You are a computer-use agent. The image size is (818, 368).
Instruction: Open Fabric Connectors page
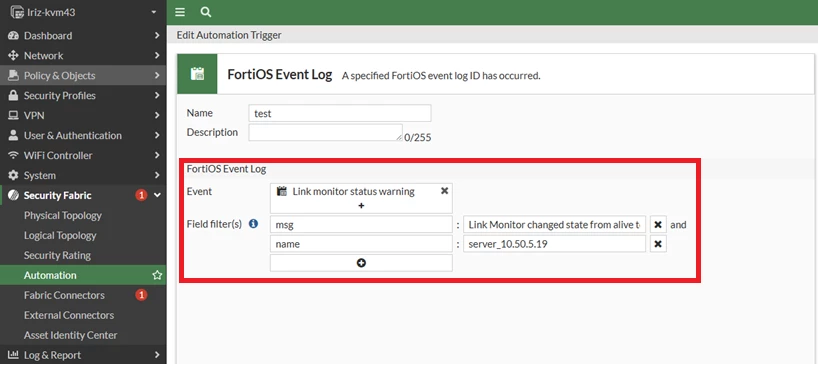(64, 295)
